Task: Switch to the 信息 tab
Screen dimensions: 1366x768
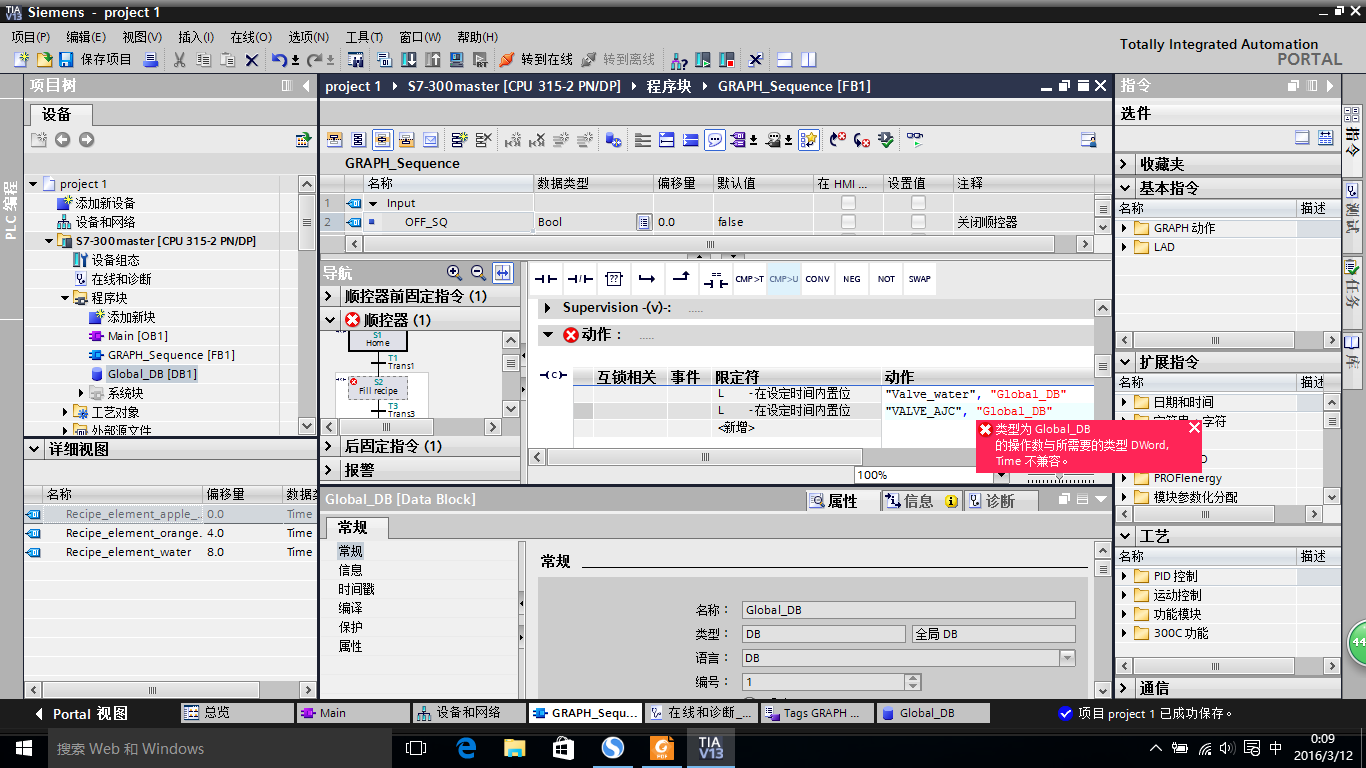Action: 920,501
